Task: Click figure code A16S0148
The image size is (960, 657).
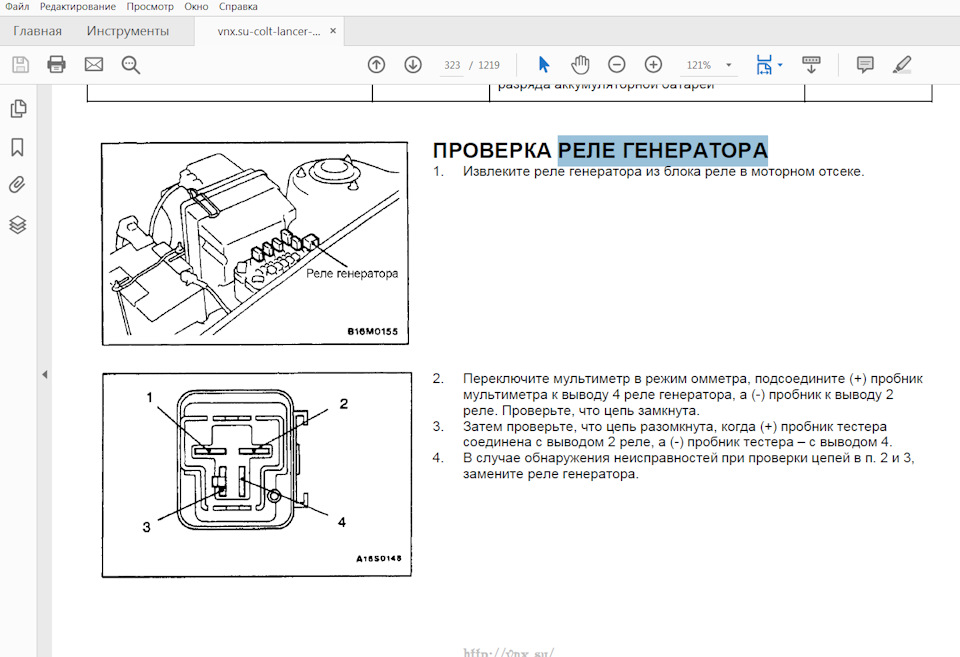Action: click(x=379, y=558)
